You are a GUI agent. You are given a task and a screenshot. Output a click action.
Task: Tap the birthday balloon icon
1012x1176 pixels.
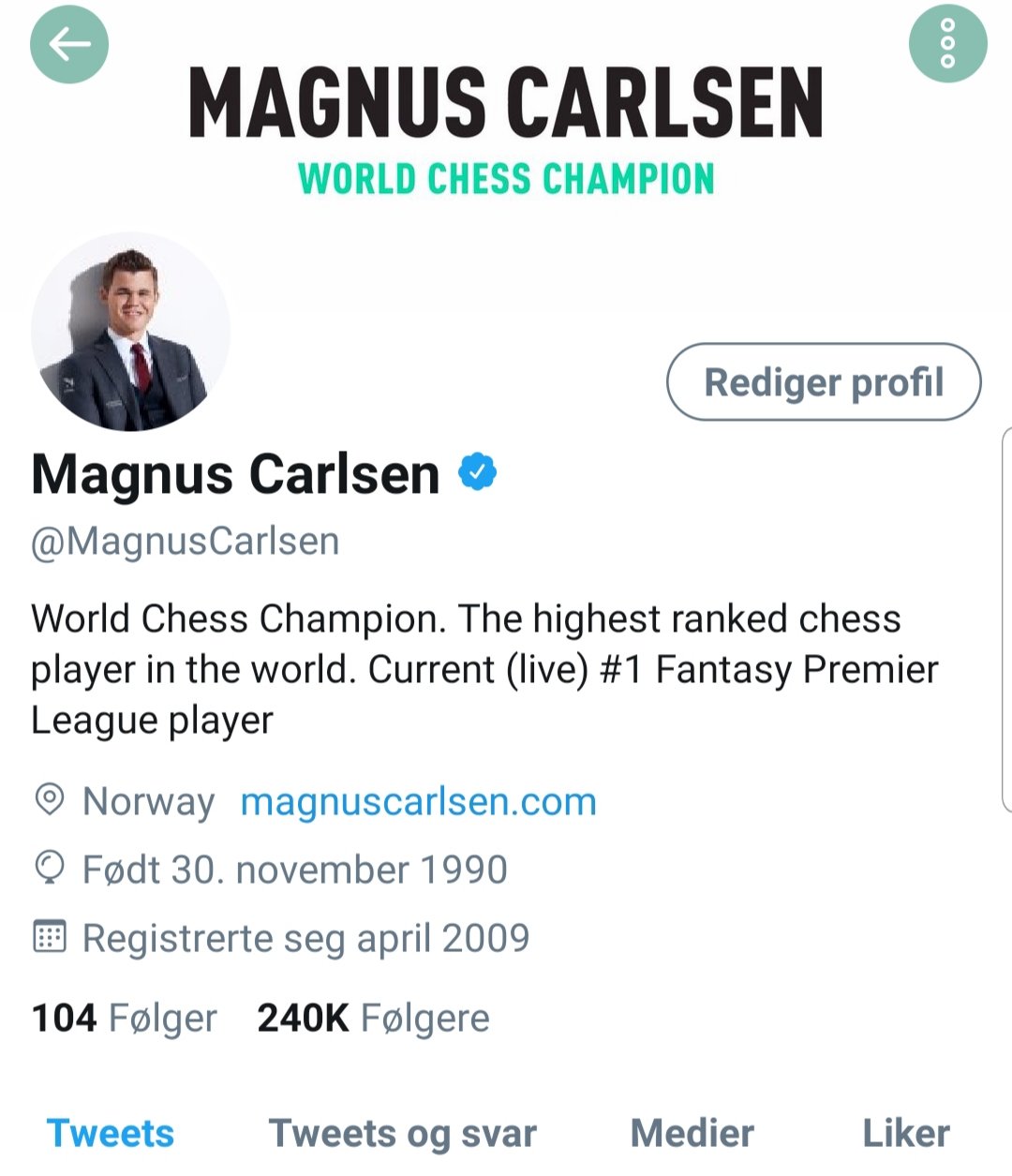(49, 869)
